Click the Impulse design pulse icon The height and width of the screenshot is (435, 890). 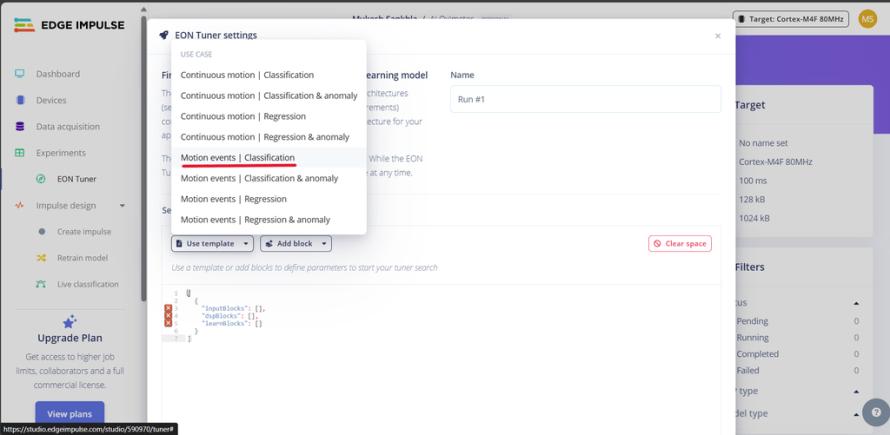20,206
